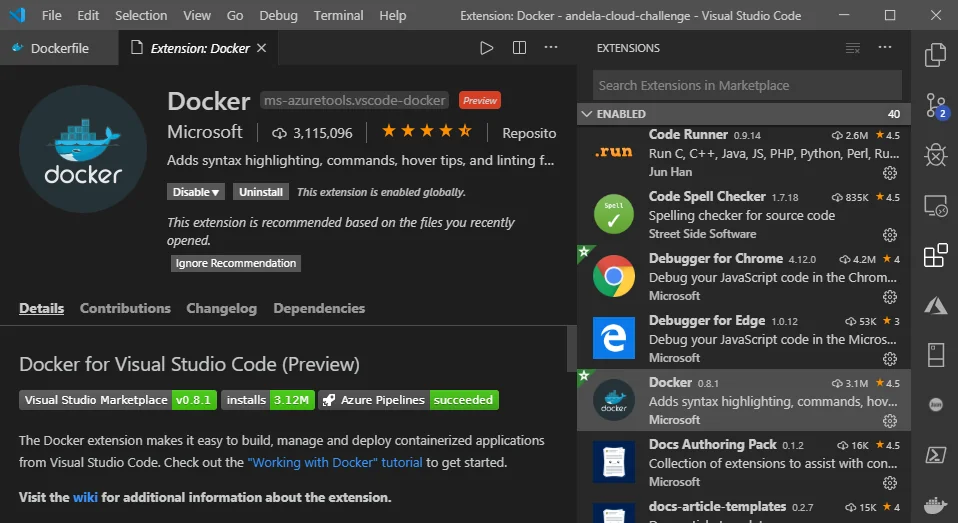
Task: Open manage gear for Docker extension
Action: coord(890,420)
